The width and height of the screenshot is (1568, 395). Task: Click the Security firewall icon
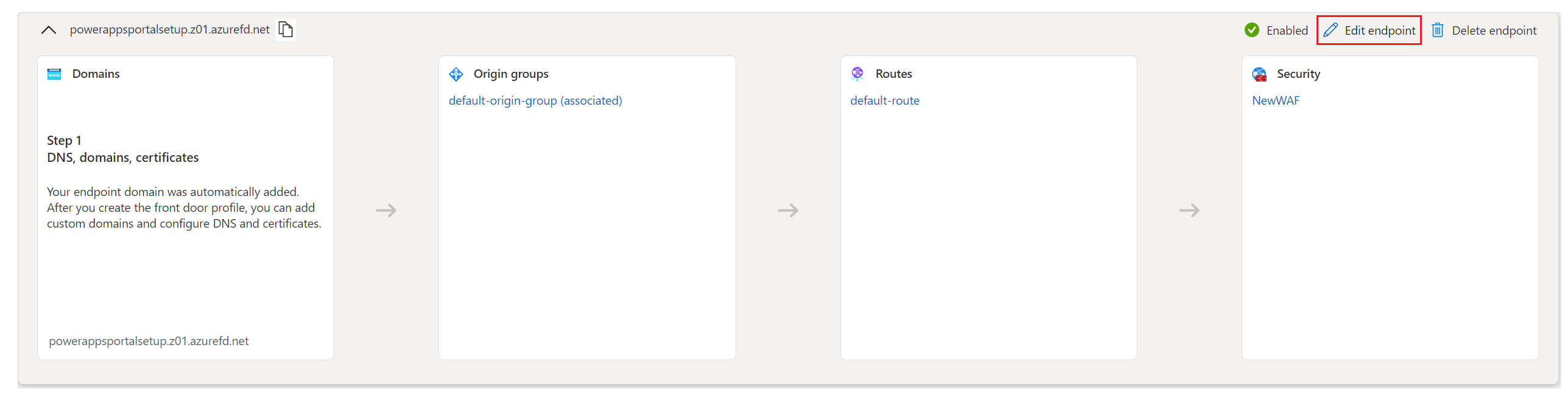pyautogui.click(x=1259, y=74)
